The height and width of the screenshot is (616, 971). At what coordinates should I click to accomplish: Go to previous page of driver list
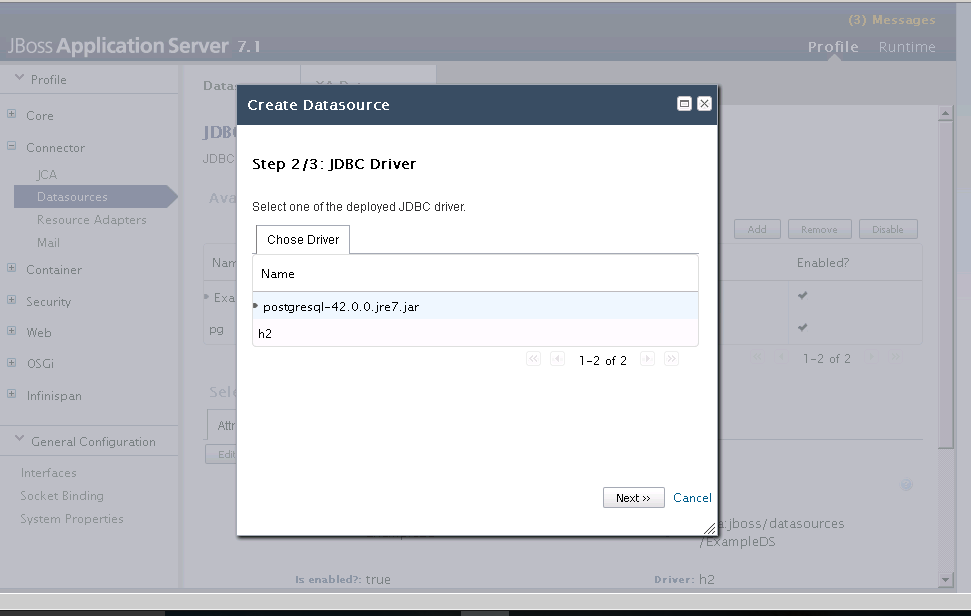(x=557, y=359)
